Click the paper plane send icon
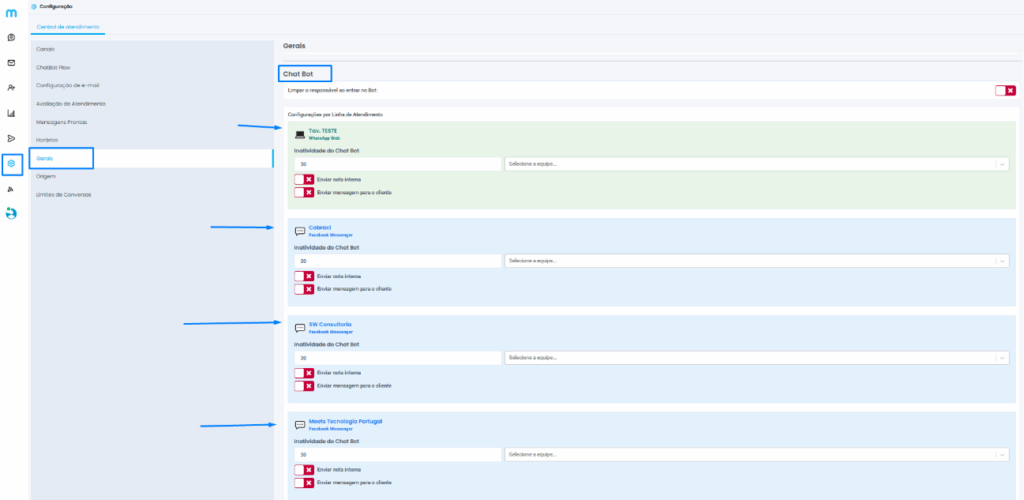1024x500 pixels. (x=11, y=138)
